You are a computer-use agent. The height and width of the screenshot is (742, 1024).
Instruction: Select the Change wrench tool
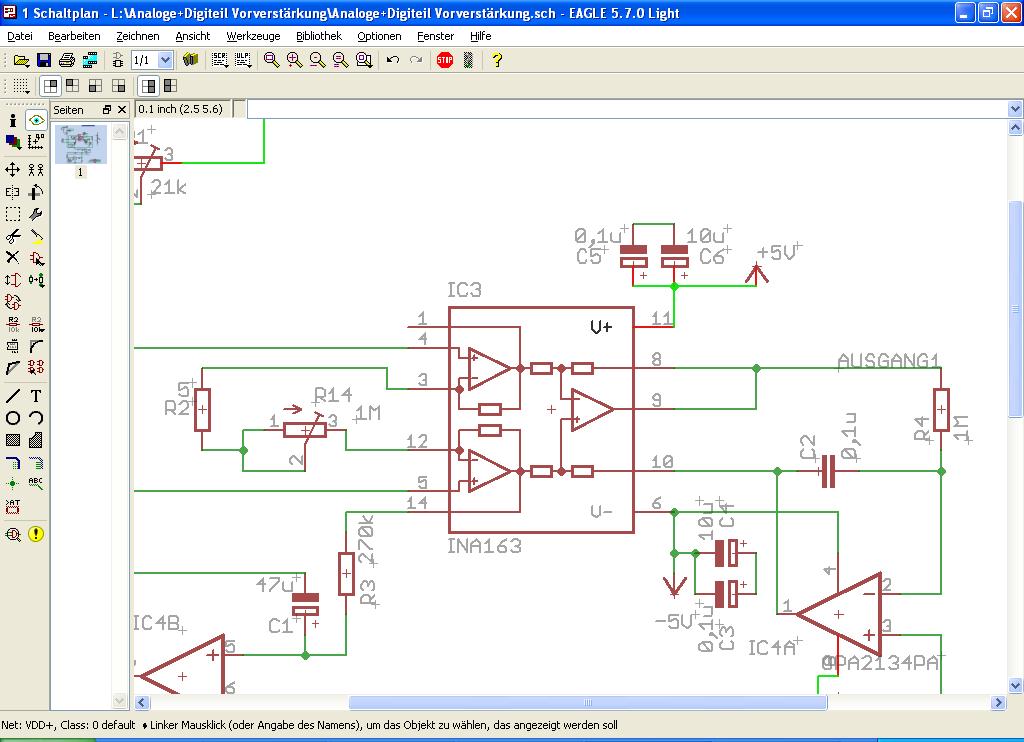[x=36, y=214]
